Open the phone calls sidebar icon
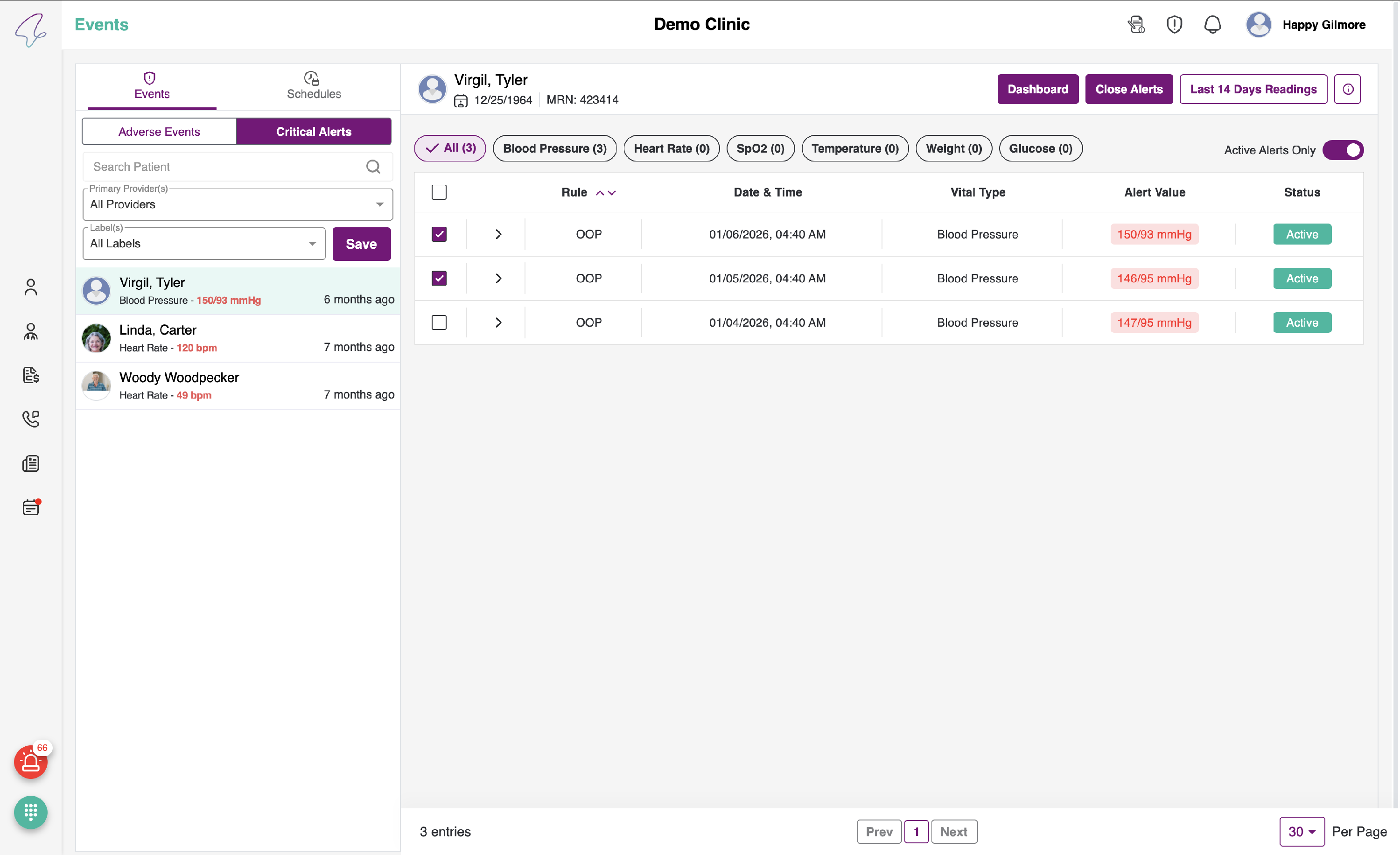This screenshot has height=855, width=1400. 31,419
